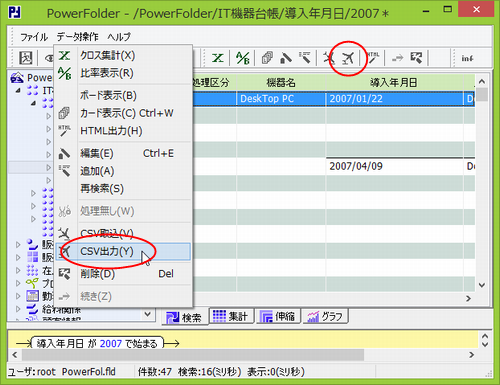Image resolution: width=500 pixels, height=385 pixels.
Task: Expand the 給料関係 tree node
Action: click(18, 309)
